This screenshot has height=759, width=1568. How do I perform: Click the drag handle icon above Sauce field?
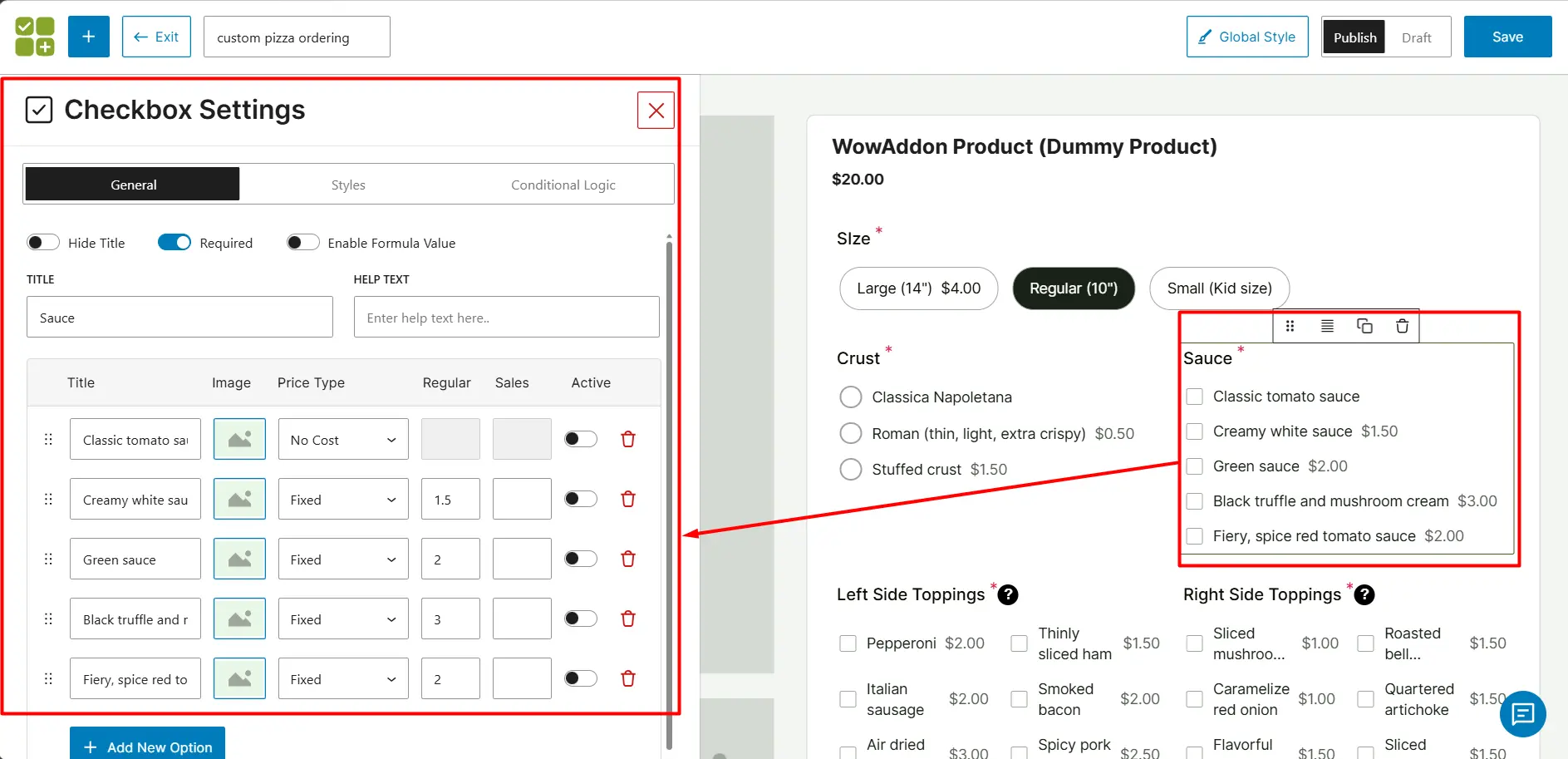[1290, 326]
